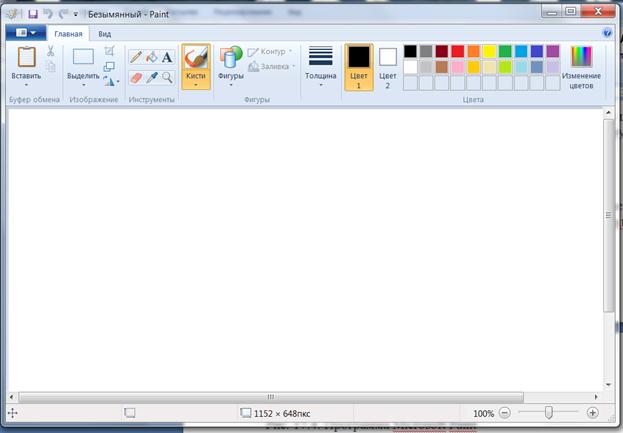Click the Save icon in title bar
Image resolution: width=623 pixels, height=433 pixels.
tap(33, 14)
